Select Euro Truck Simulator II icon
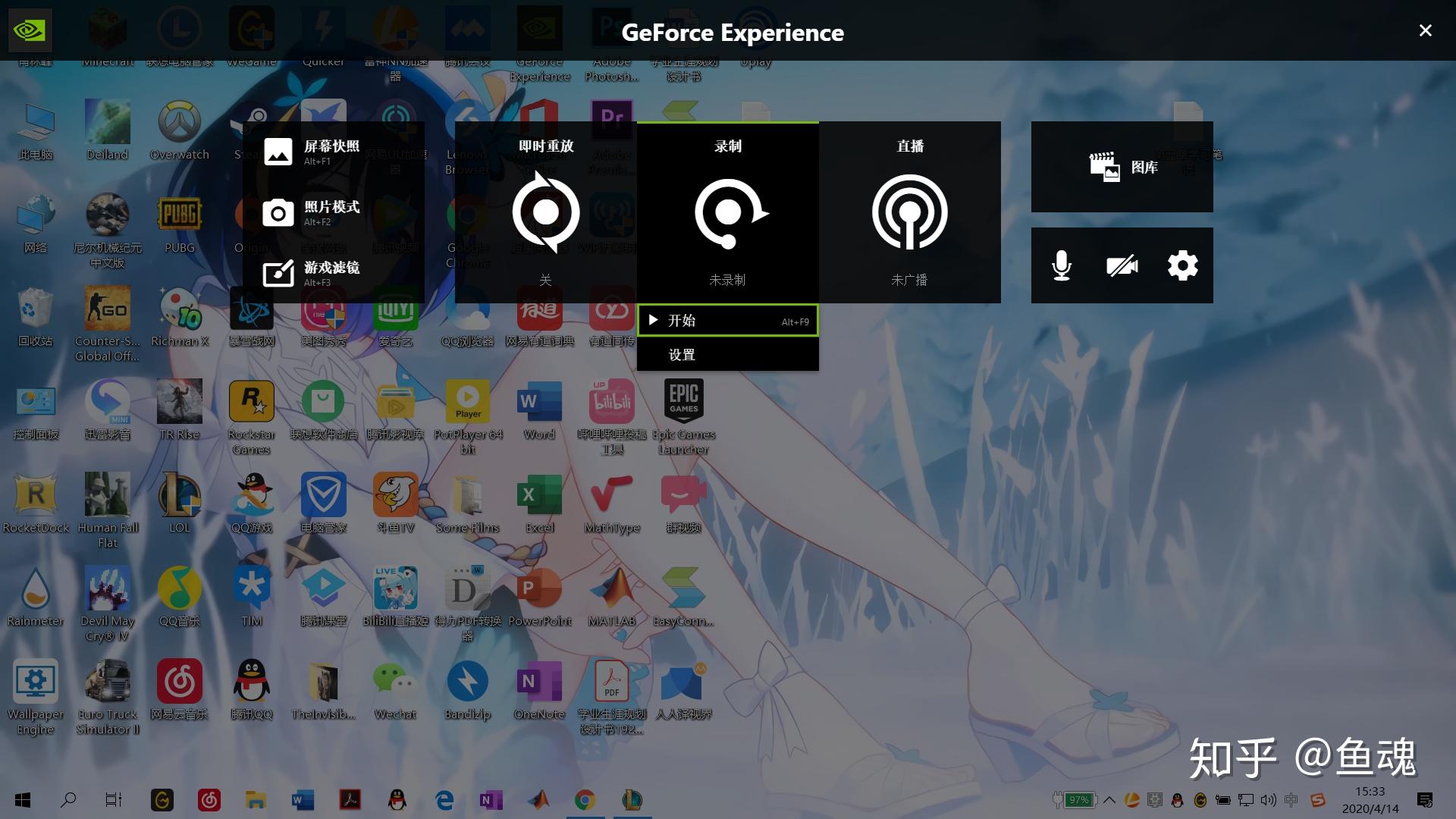 [x=107, y=698]
